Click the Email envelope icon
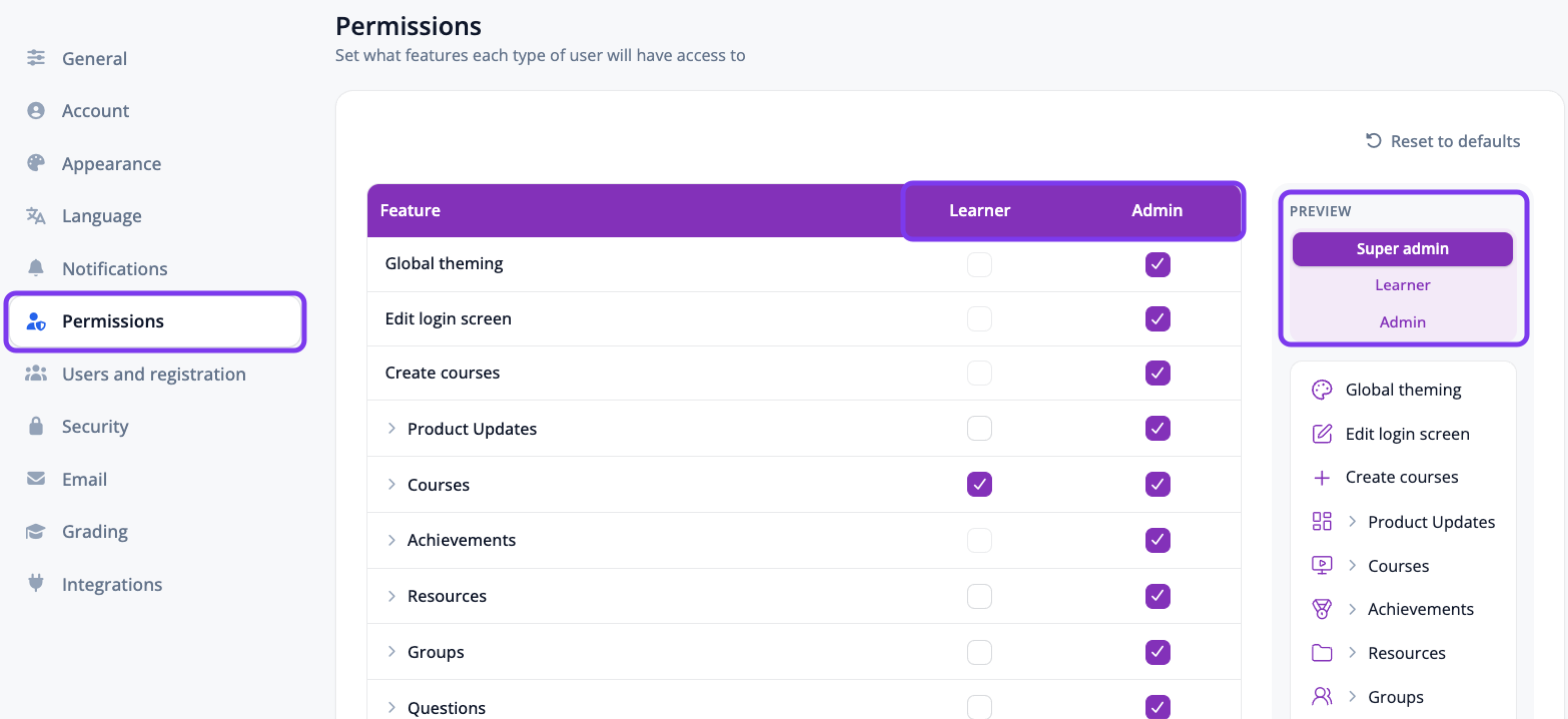The image size is (1568, 719). pyautogui.click(x=36, y=479)
